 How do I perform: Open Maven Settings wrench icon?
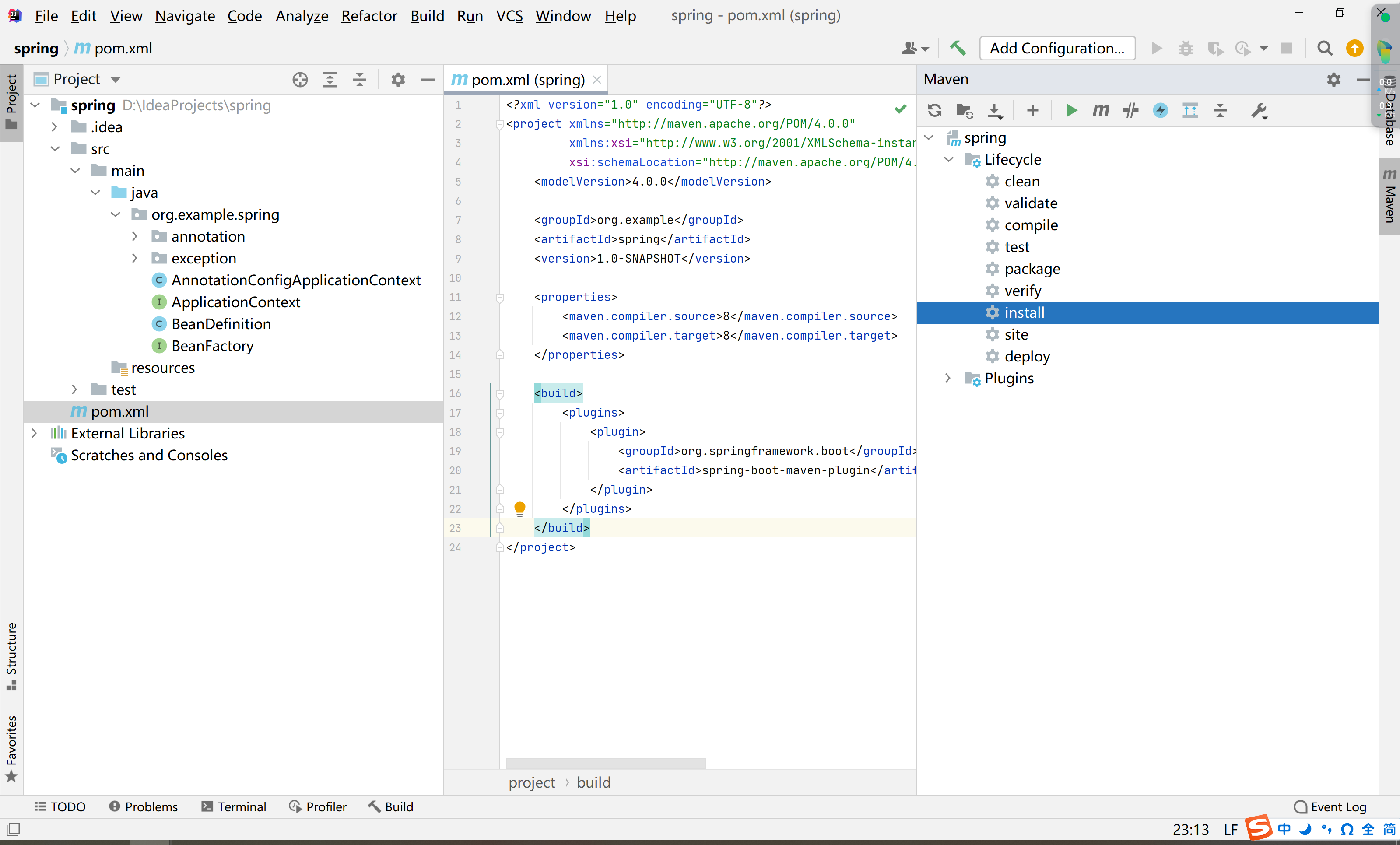click(x=1259, y=110)
